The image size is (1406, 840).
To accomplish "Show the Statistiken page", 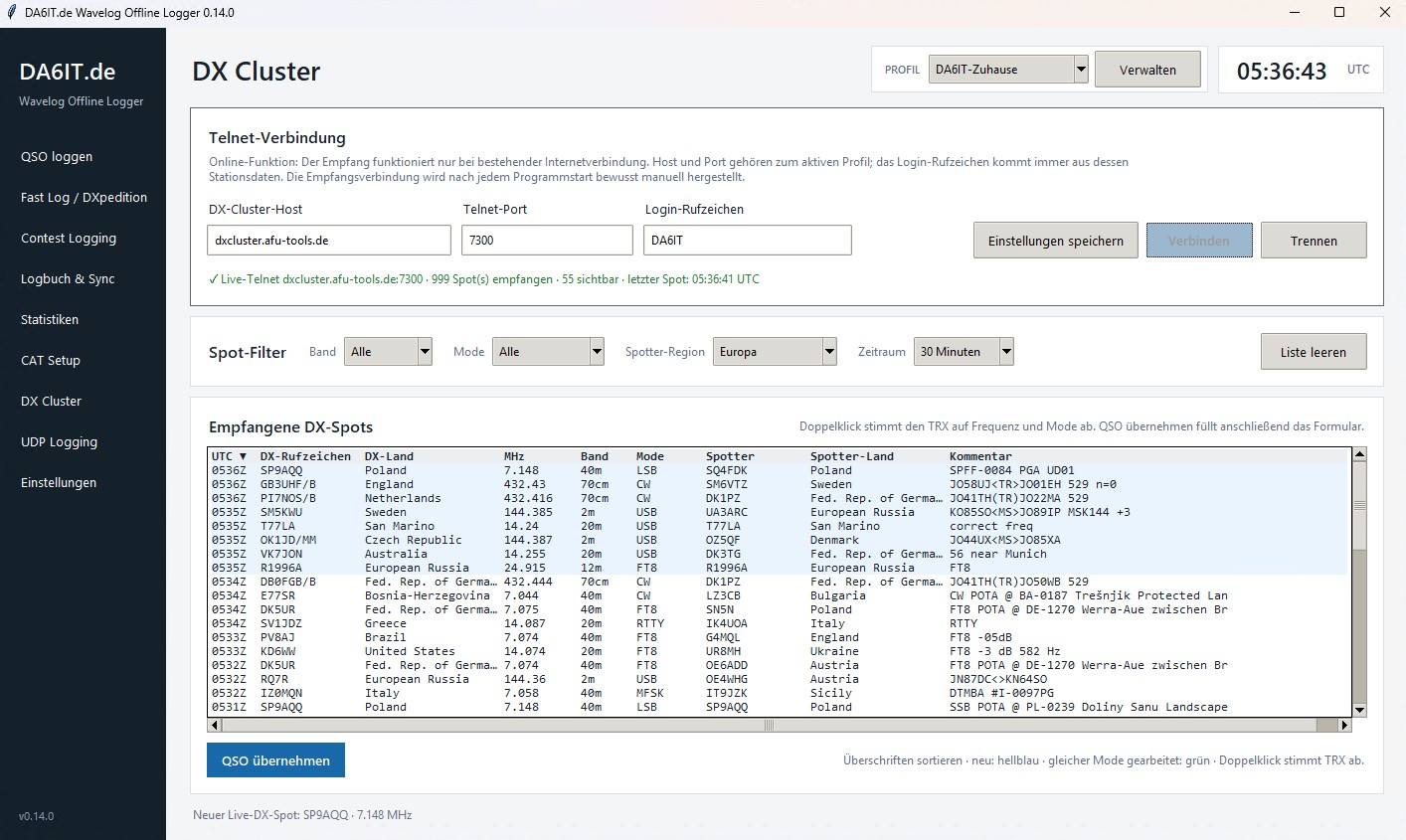I will (50, 319).
